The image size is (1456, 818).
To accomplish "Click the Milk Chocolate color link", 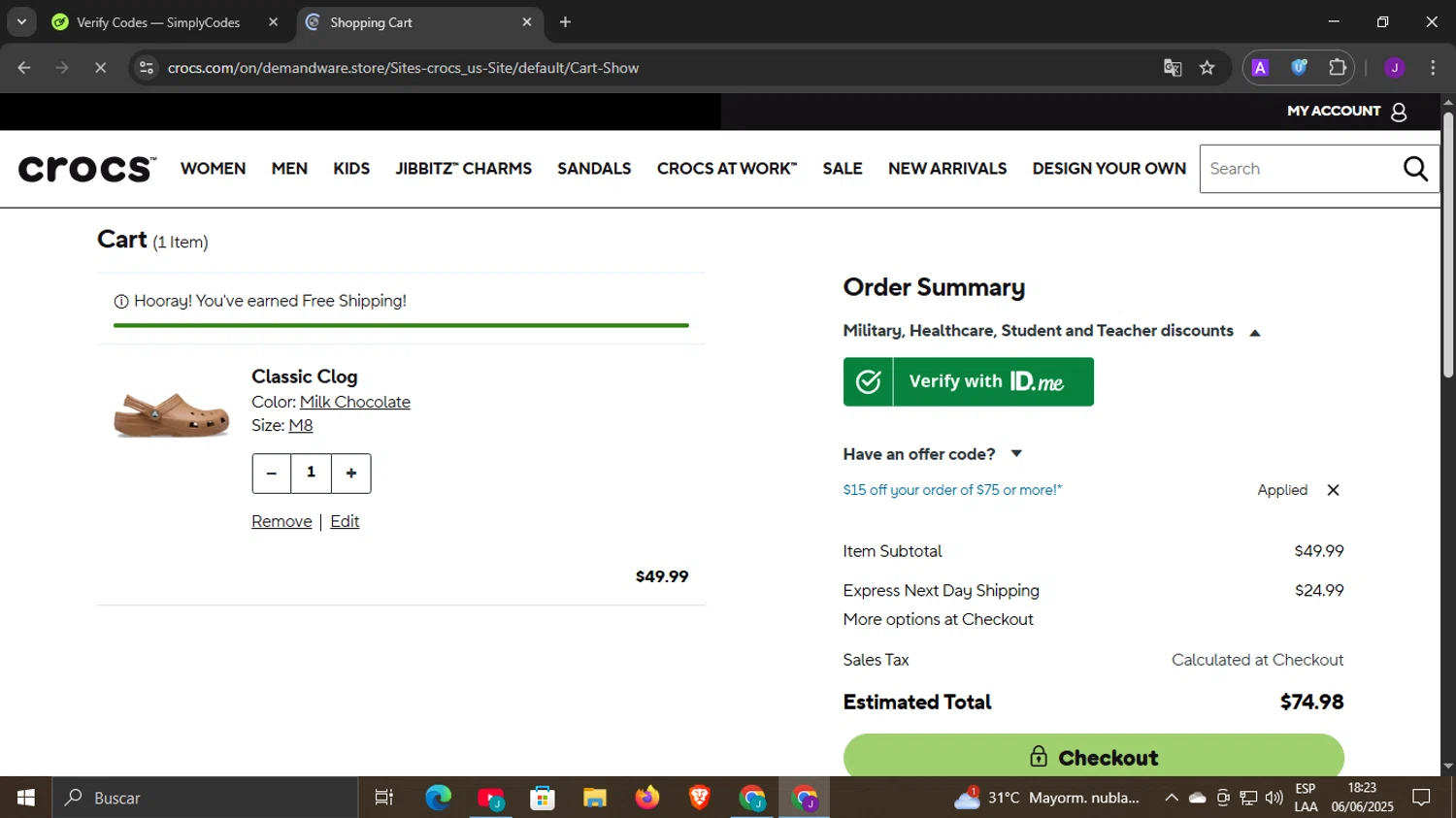I will pyautogui.click(x=355, y=402).
